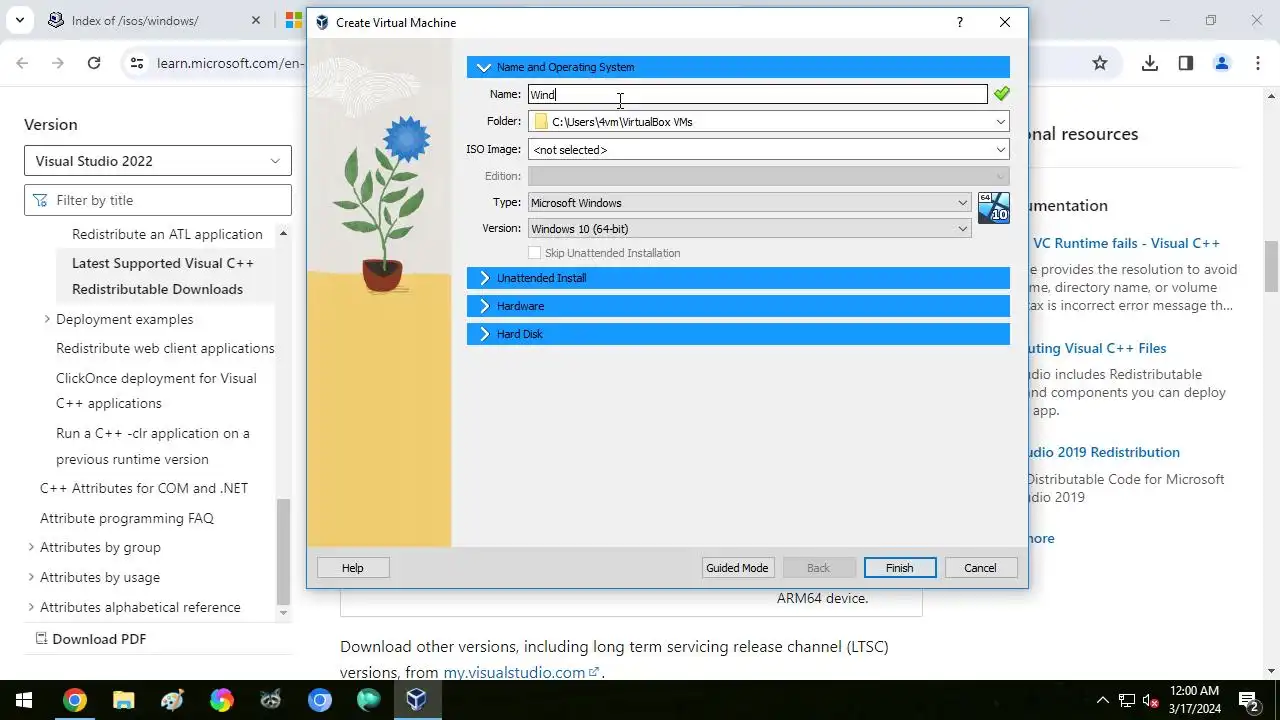The width and height of the screenshot is (1280, 720).
Task: Click site information icon in address bar
Action: tap(137, 63)
